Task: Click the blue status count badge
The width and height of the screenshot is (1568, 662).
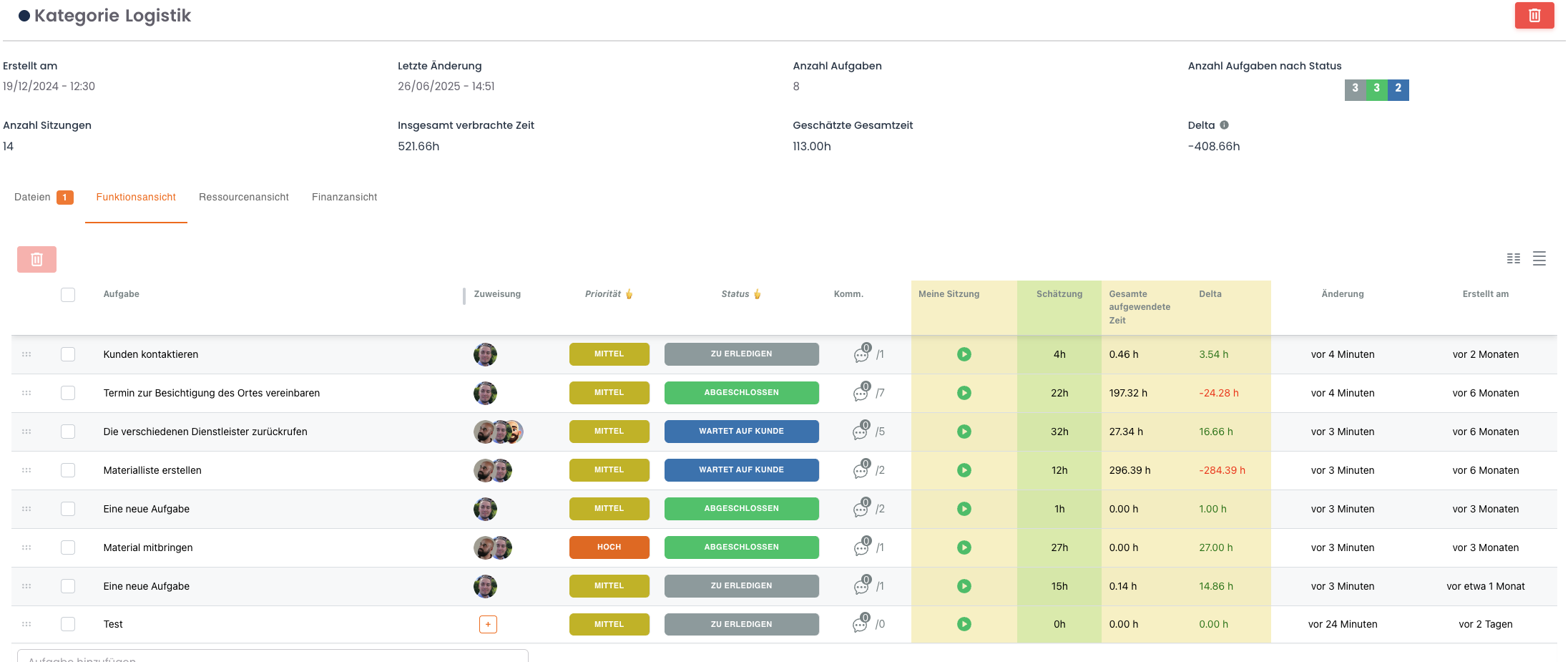Action: click(1398, 89)
